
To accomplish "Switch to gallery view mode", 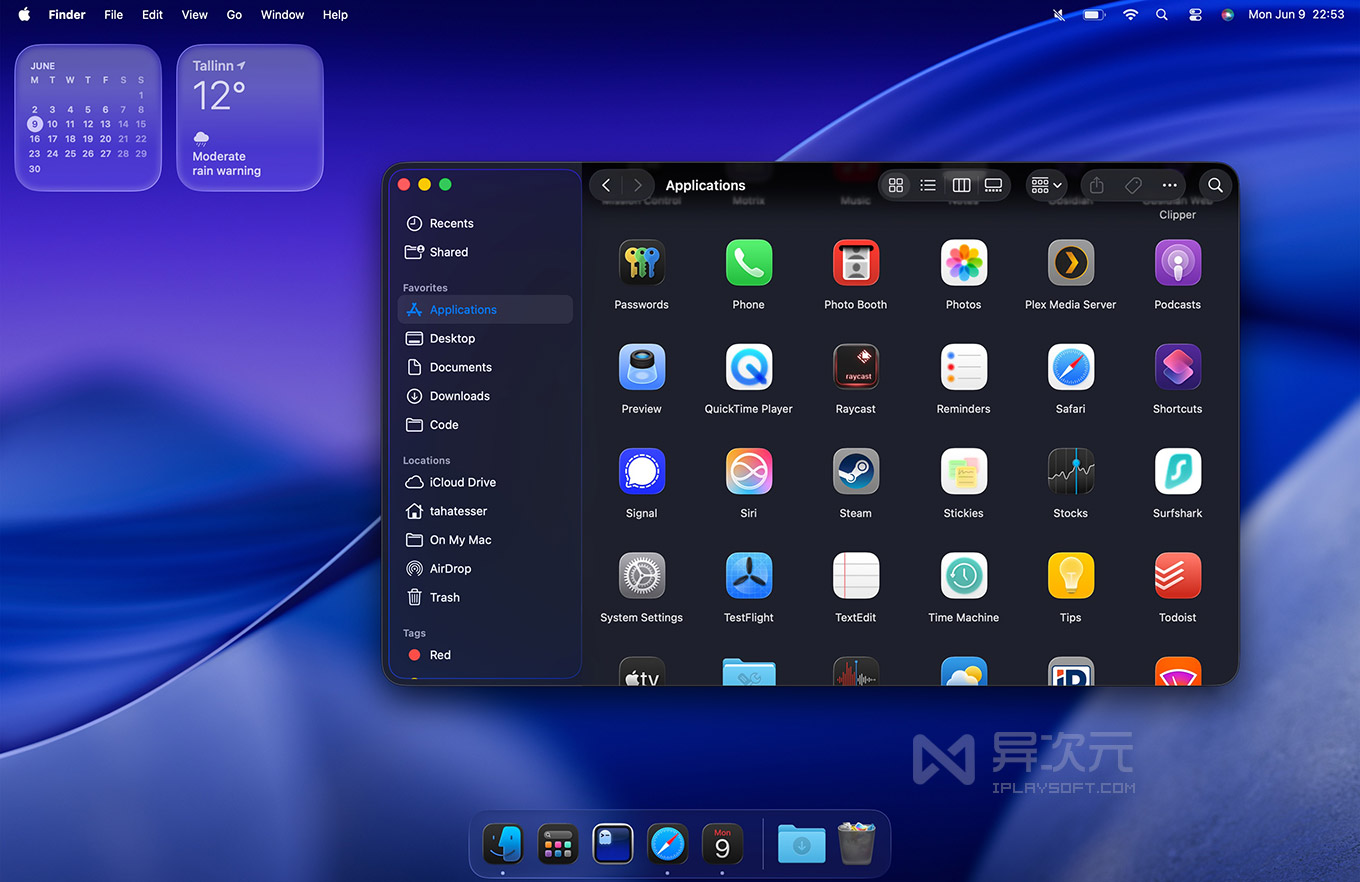I will point(993,185).
